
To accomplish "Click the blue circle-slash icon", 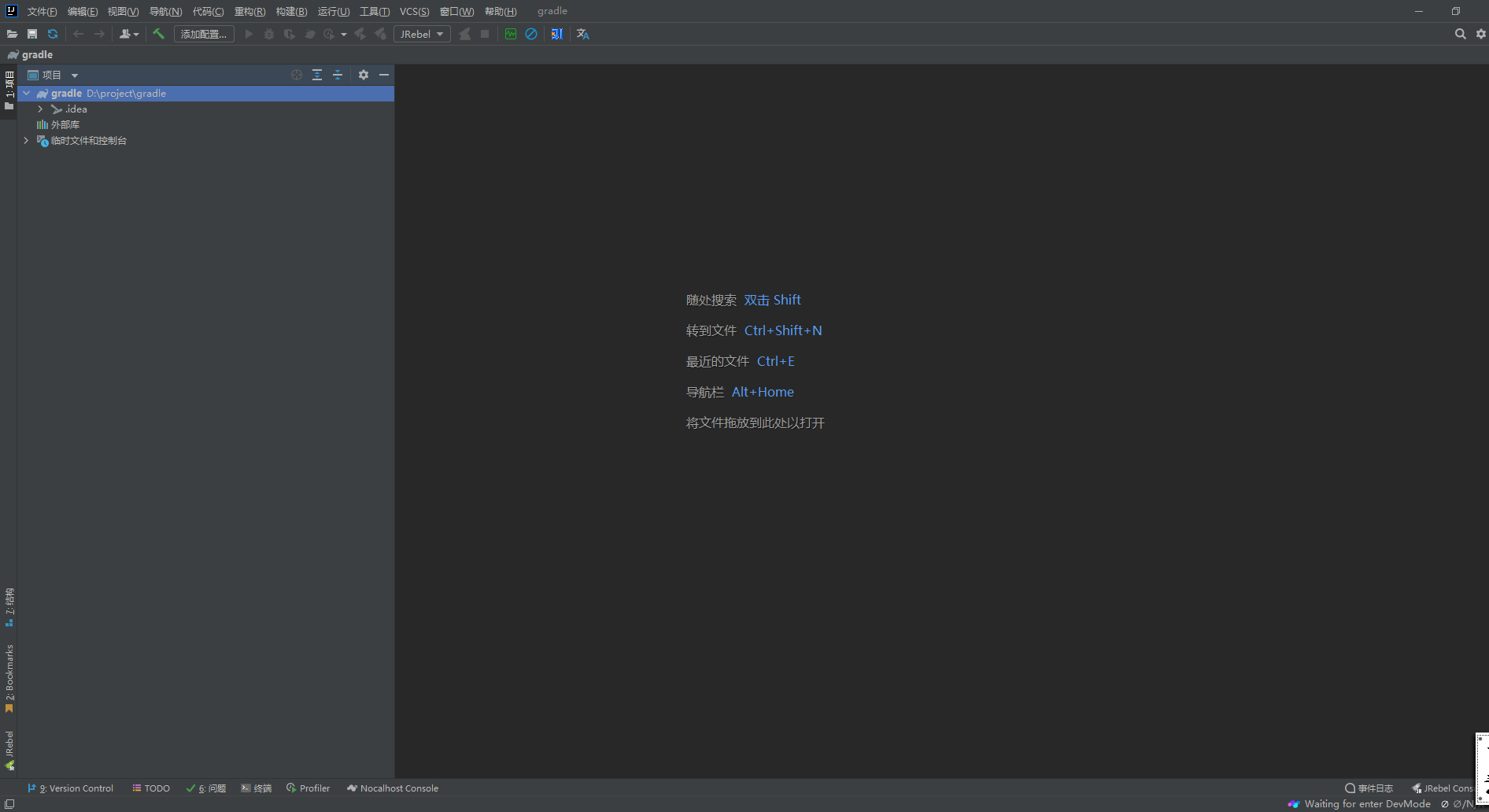I will click(531, 34).
